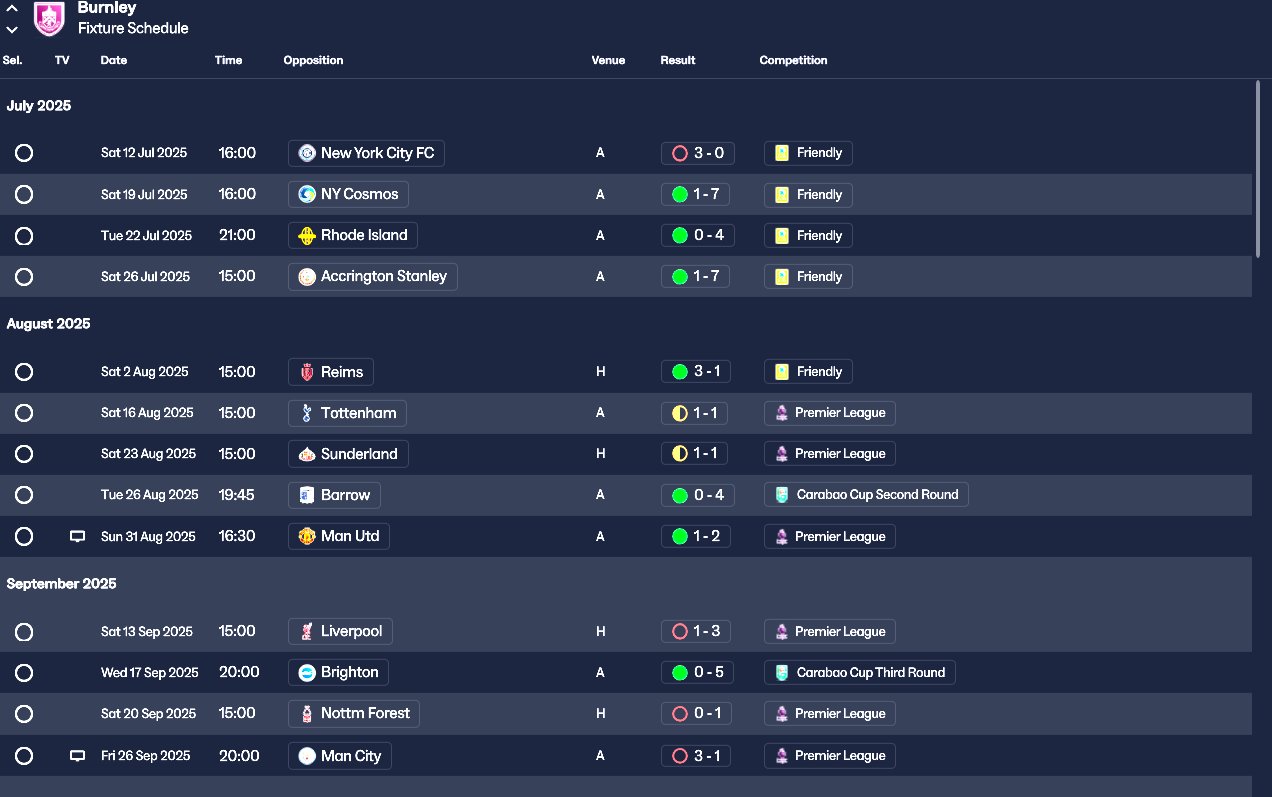Click the green win indicator for Rhode Island
This screenshot has height=797, width=1272.
(680, 236)
